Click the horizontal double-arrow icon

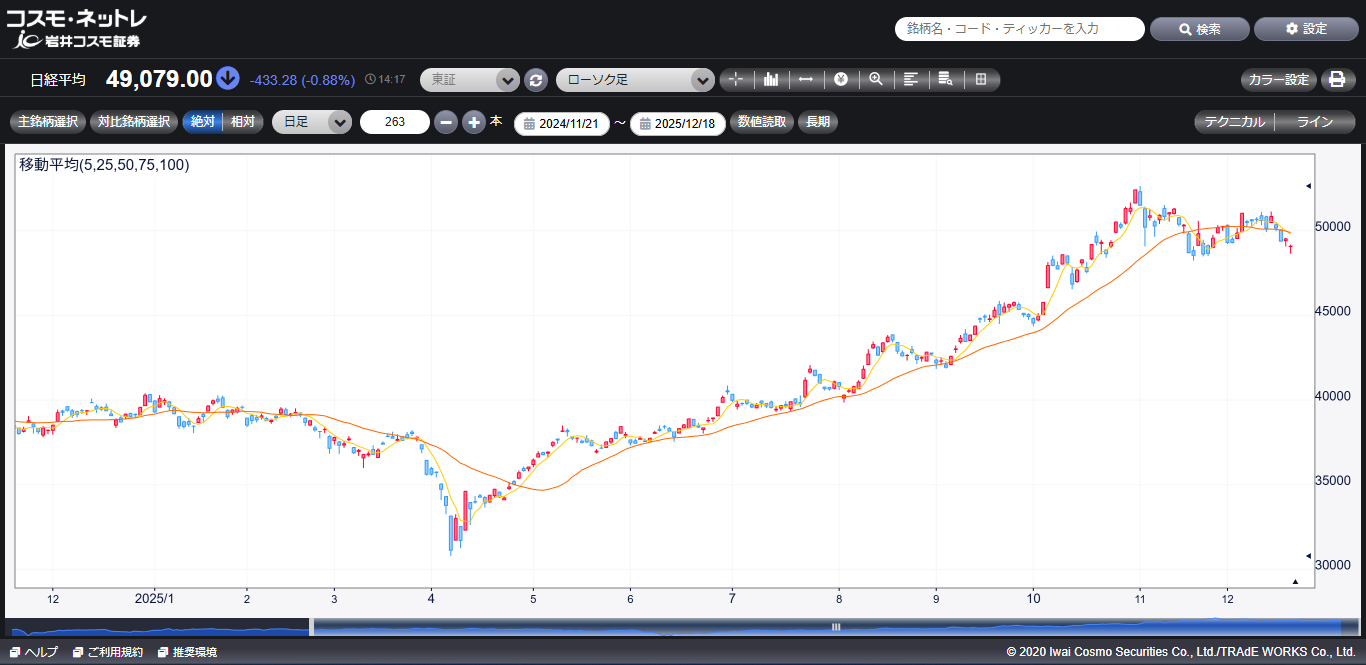[x=806, y=80]
